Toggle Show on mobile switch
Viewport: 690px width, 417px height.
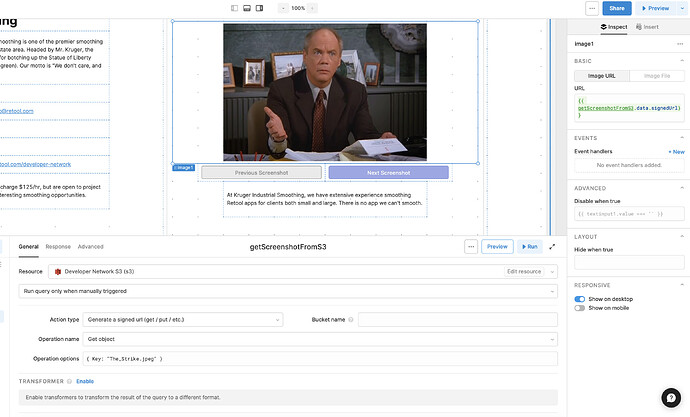pyautogui.click(x=580, y=308)
